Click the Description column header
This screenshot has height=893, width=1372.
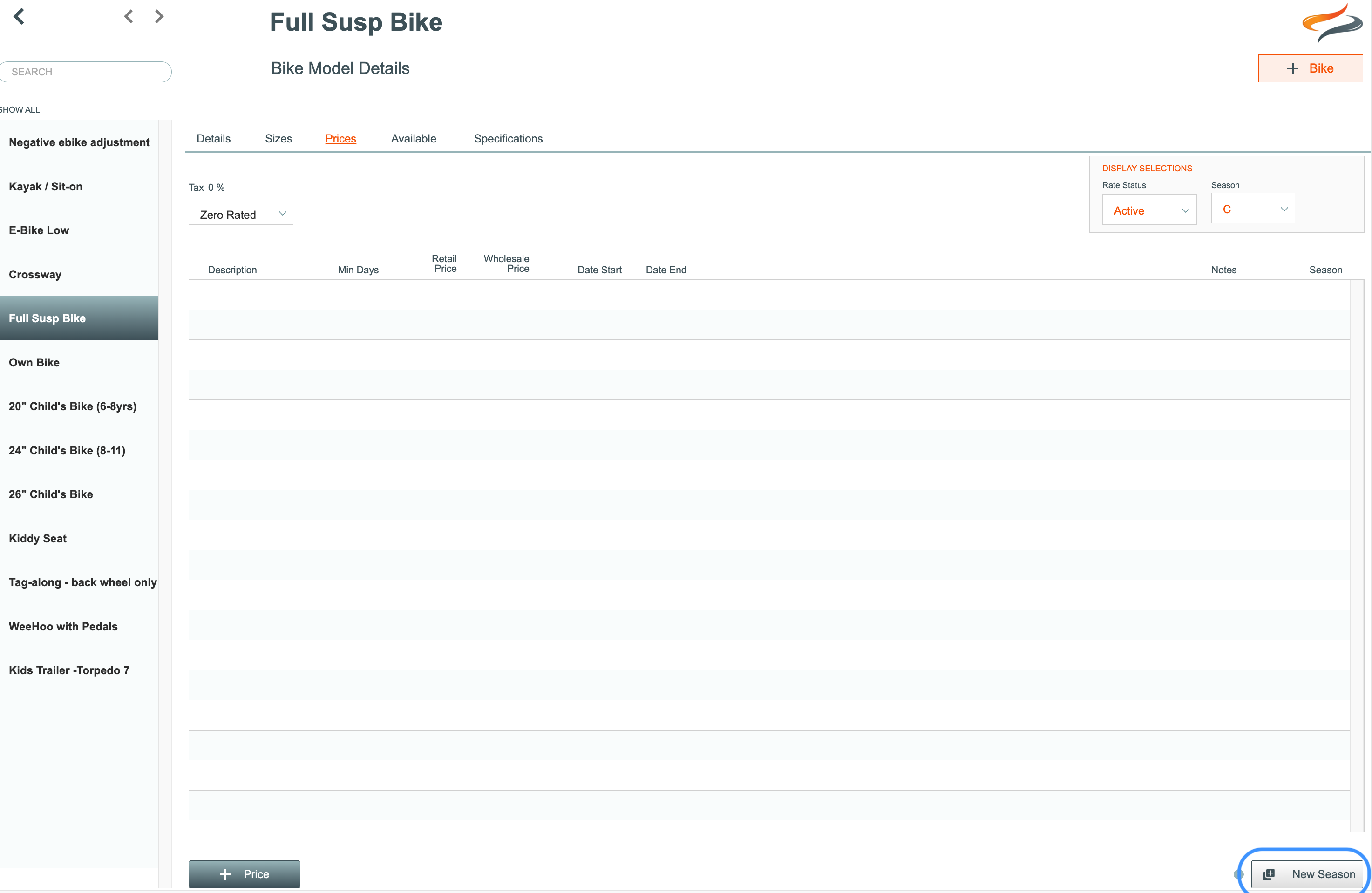[232, 270]
